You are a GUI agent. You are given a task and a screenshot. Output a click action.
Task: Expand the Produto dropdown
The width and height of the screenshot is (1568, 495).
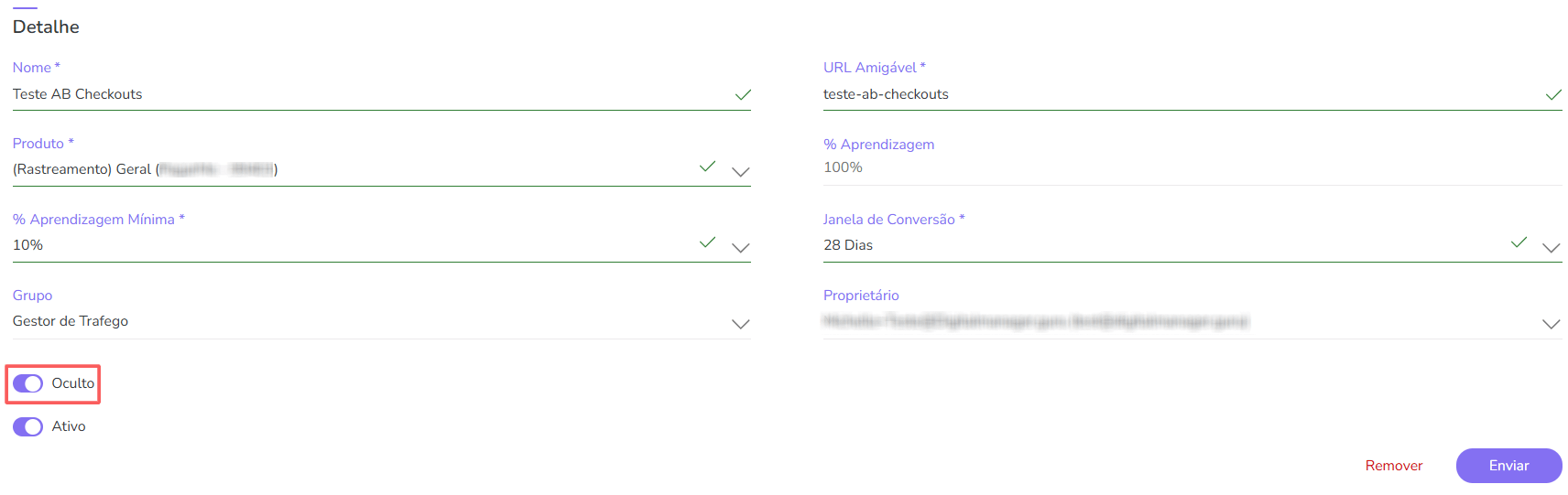click(x=741, y=171)
